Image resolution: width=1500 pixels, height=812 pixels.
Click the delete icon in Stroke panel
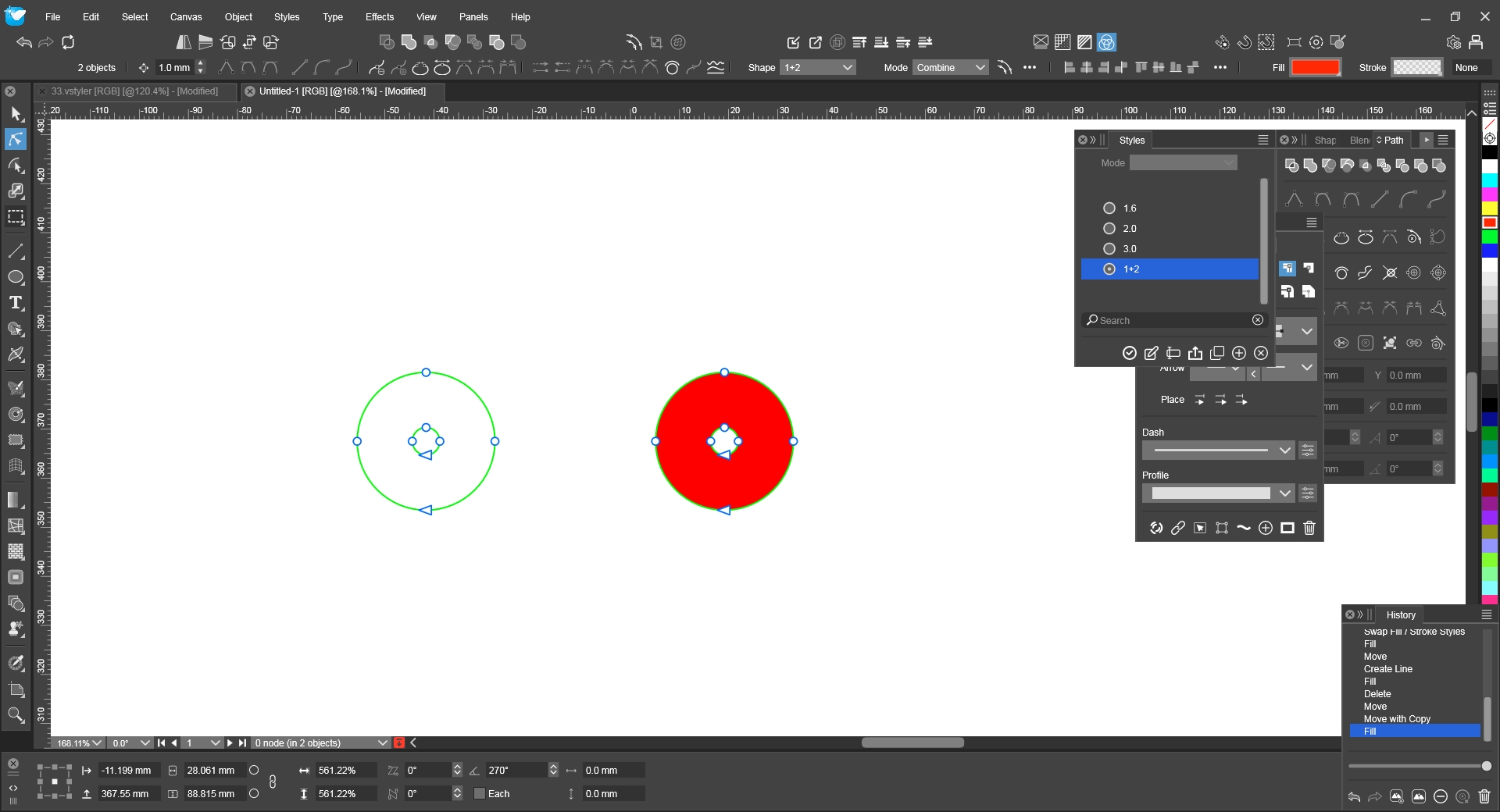1309,528
